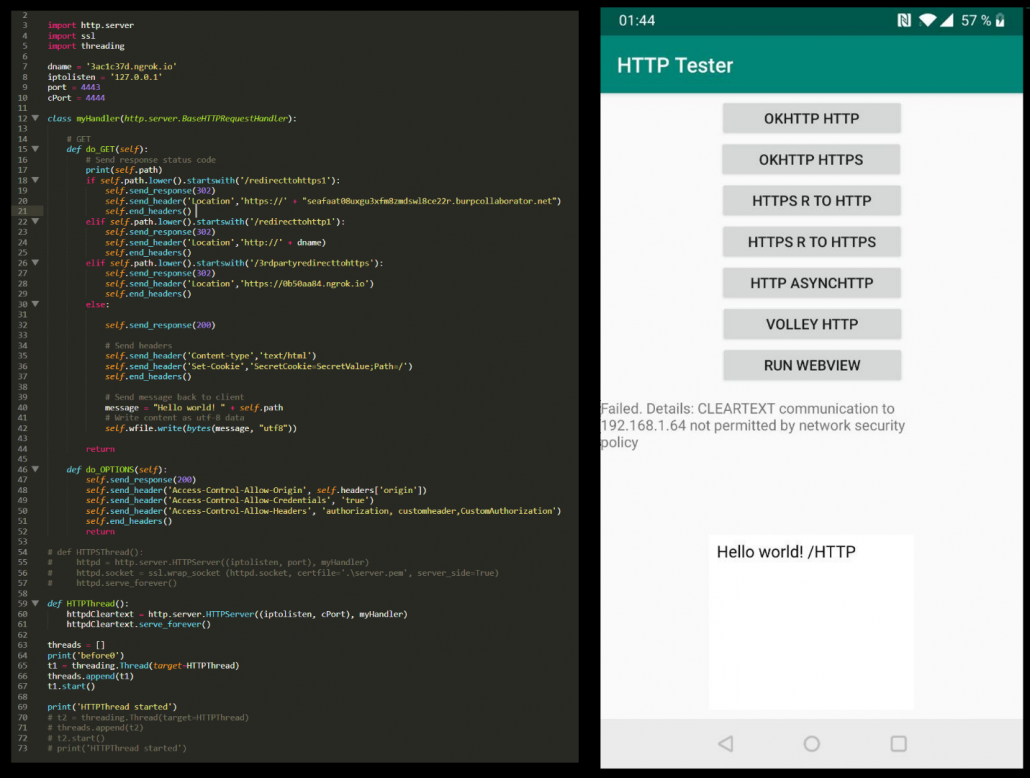Click self.wfile.write line 42
This screenshot has width=1030, height=778.
201,428
